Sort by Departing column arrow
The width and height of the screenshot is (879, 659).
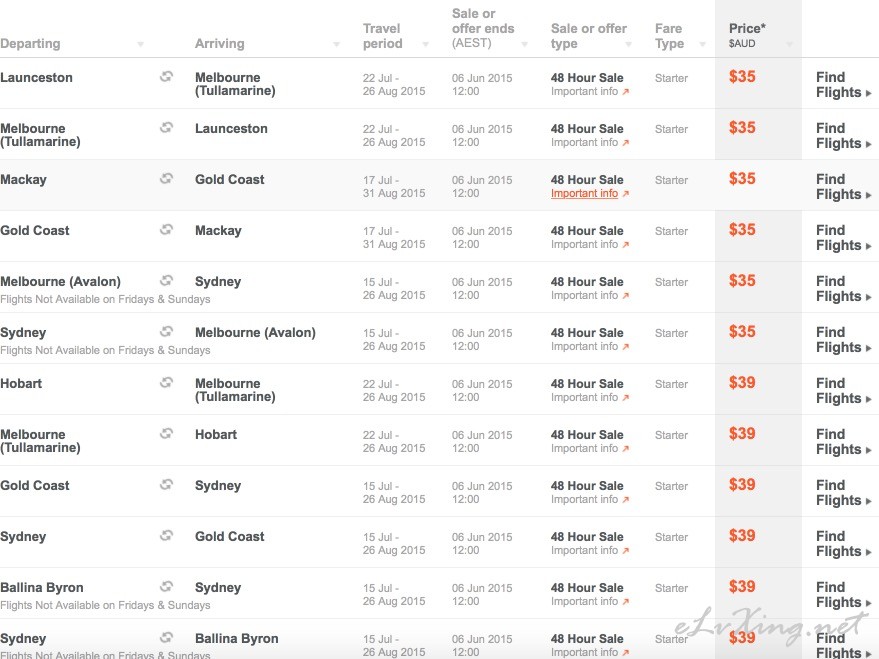click(x=141, y=44)
